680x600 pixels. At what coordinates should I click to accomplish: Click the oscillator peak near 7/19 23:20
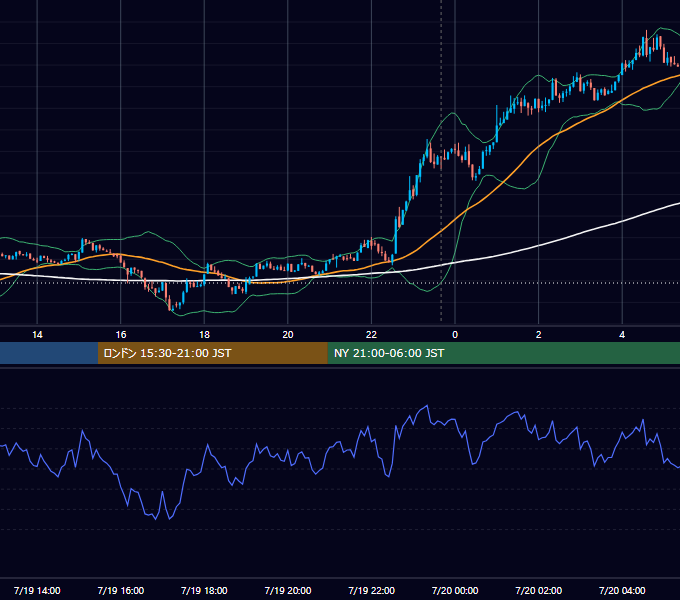click(x=427, y=406)
